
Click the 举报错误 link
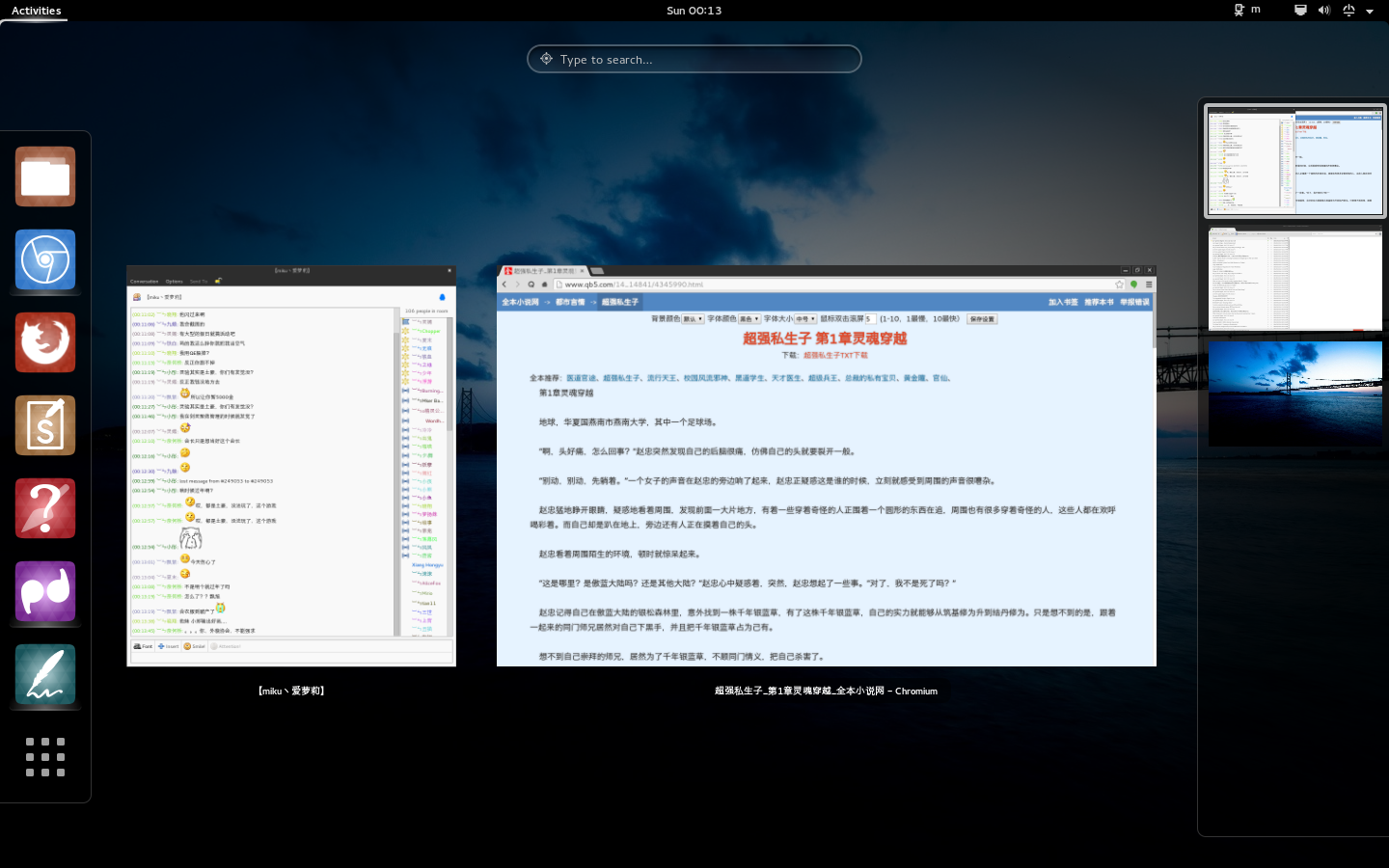tap(1134, 302)
